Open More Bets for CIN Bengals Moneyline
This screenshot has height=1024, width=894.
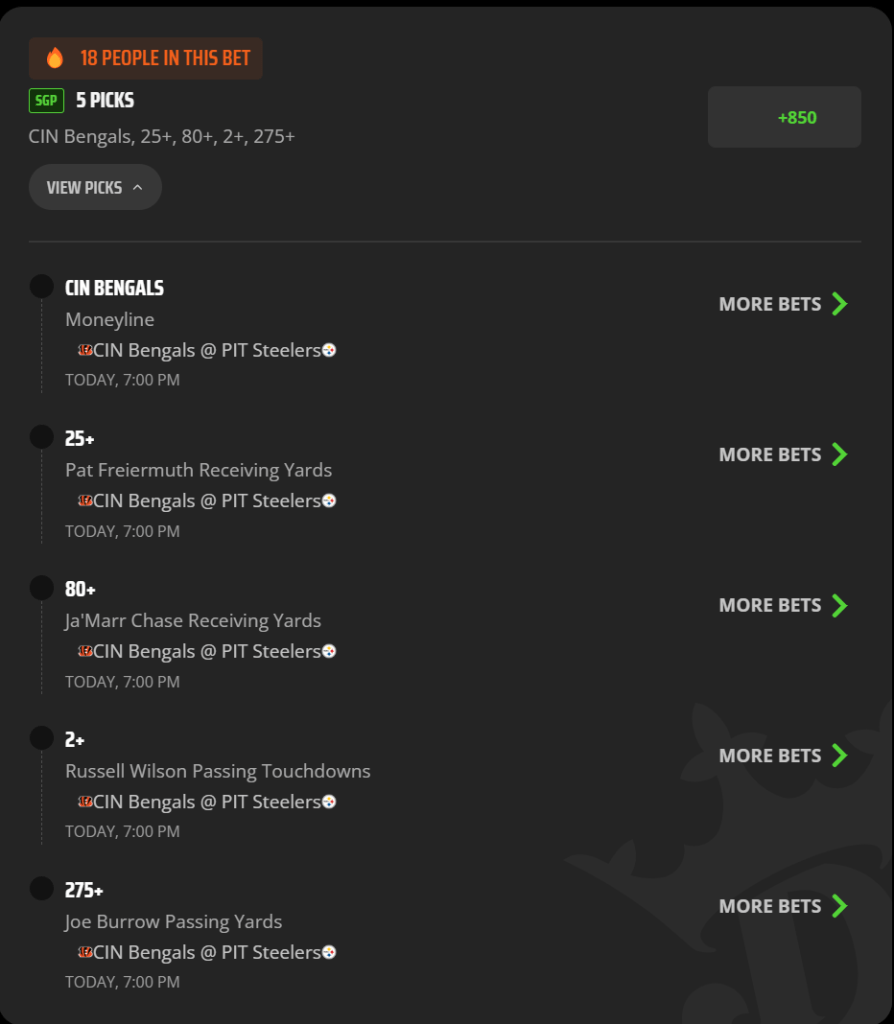[x=783, y=304]
